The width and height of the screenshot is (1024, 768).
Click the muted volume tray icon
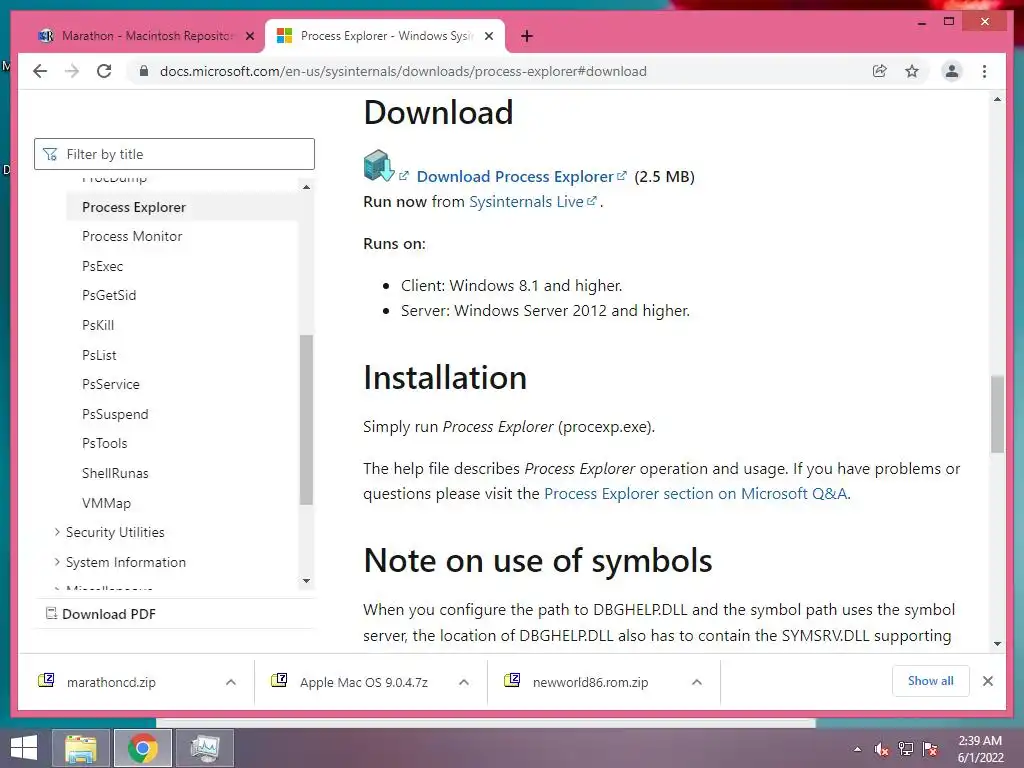[882, 749]
